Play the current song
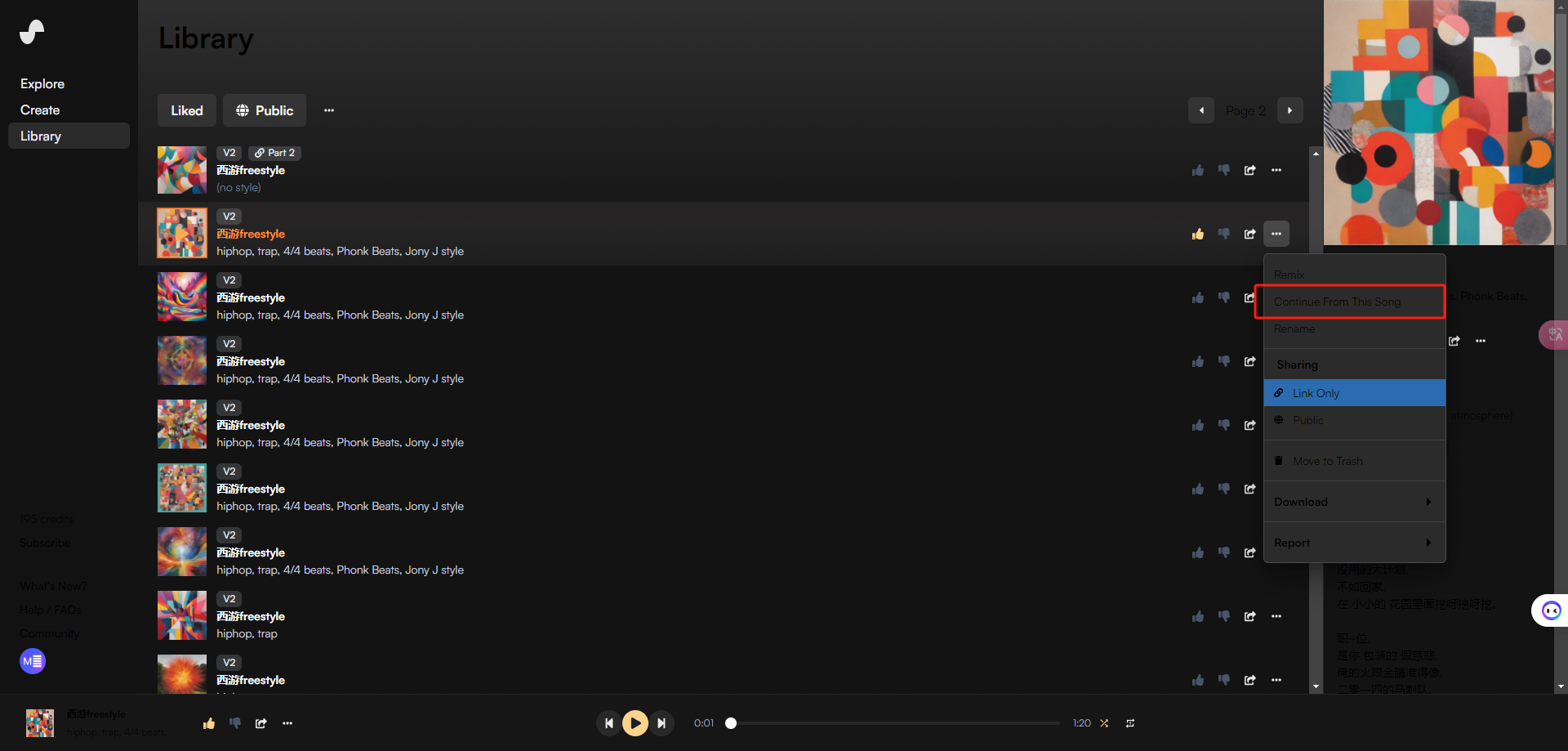 click(635, 723)
